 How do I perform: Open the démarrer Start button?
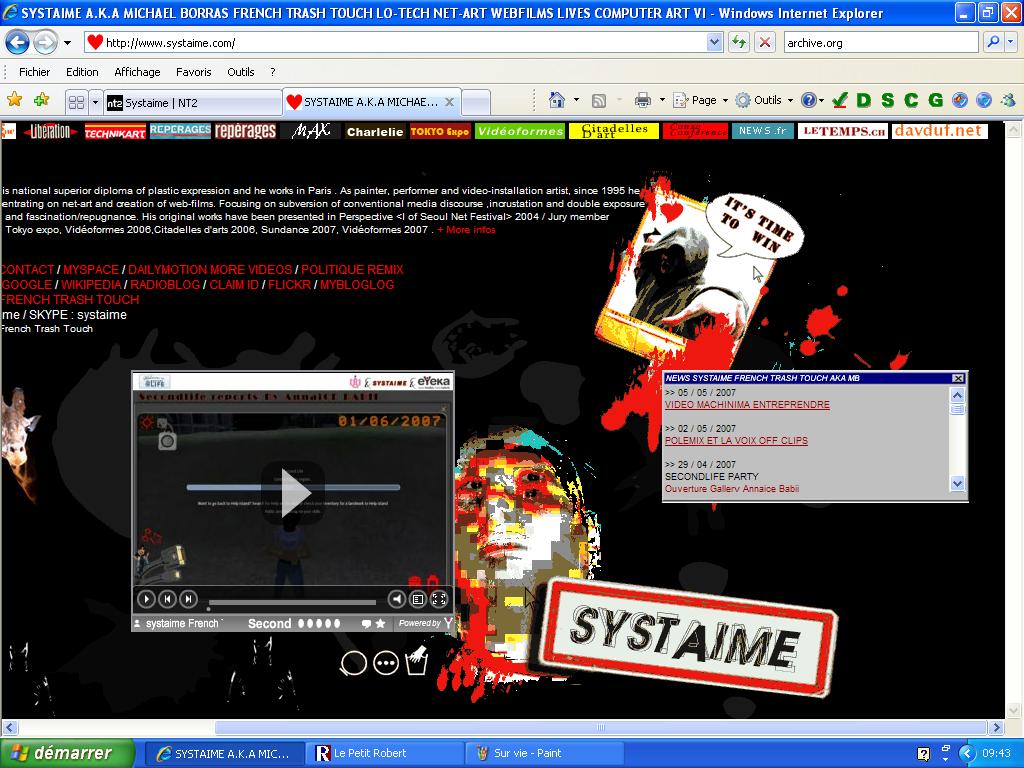click(x=65, y=753)
